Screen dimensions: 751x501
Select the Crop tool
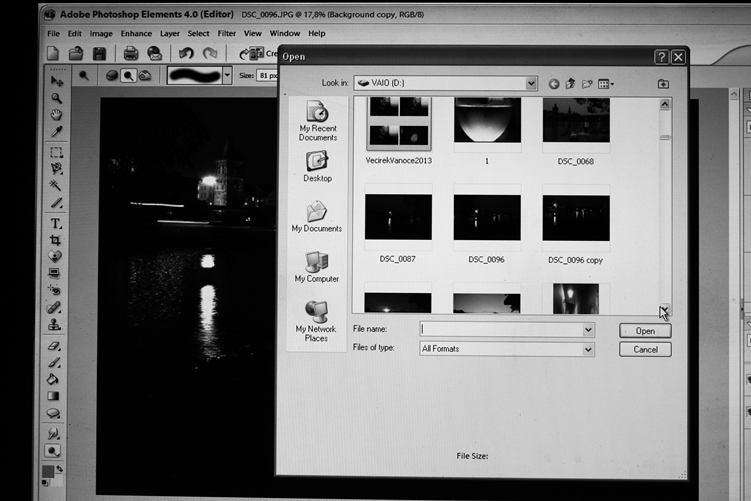56,240
